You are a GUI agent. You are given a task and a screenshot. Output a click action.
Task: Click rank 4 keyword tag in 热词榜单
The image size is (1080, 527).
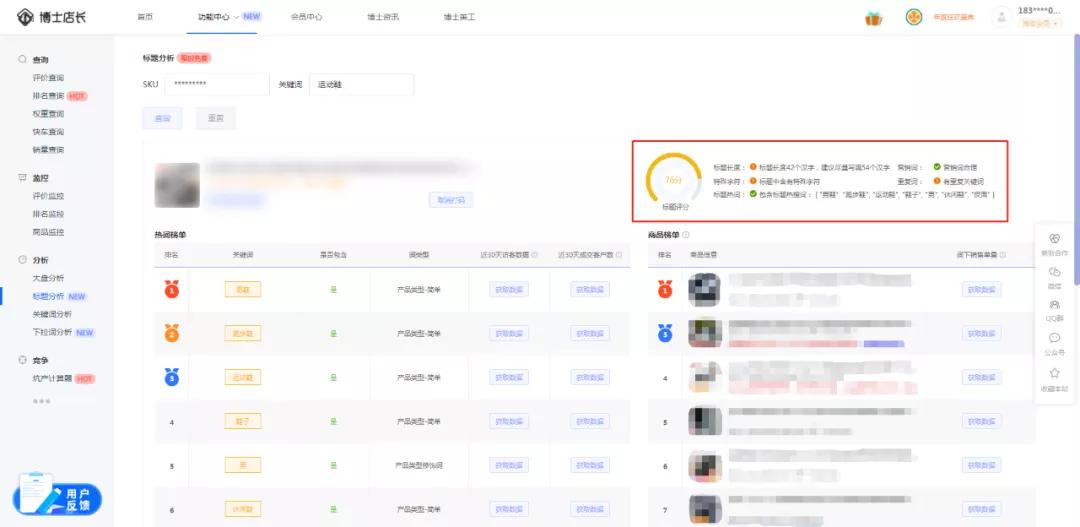tap(242, 421)
